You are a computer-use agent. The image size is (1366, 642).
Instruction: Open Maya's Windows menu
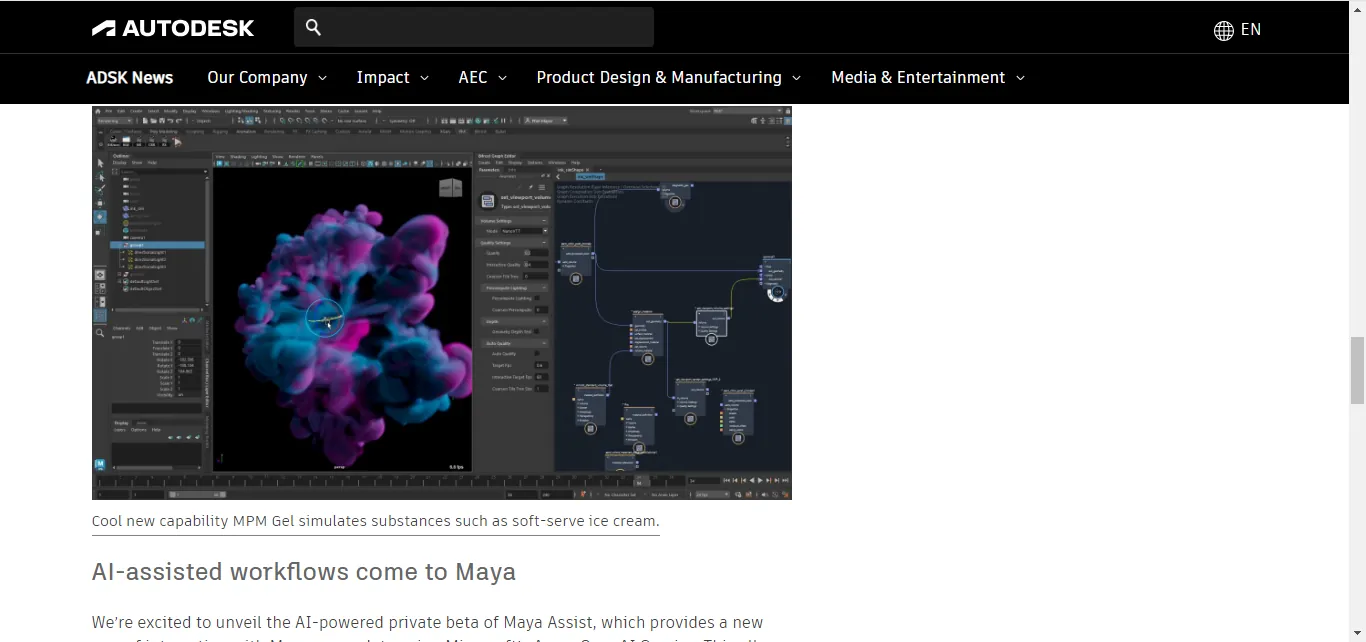tap(211, 112)
